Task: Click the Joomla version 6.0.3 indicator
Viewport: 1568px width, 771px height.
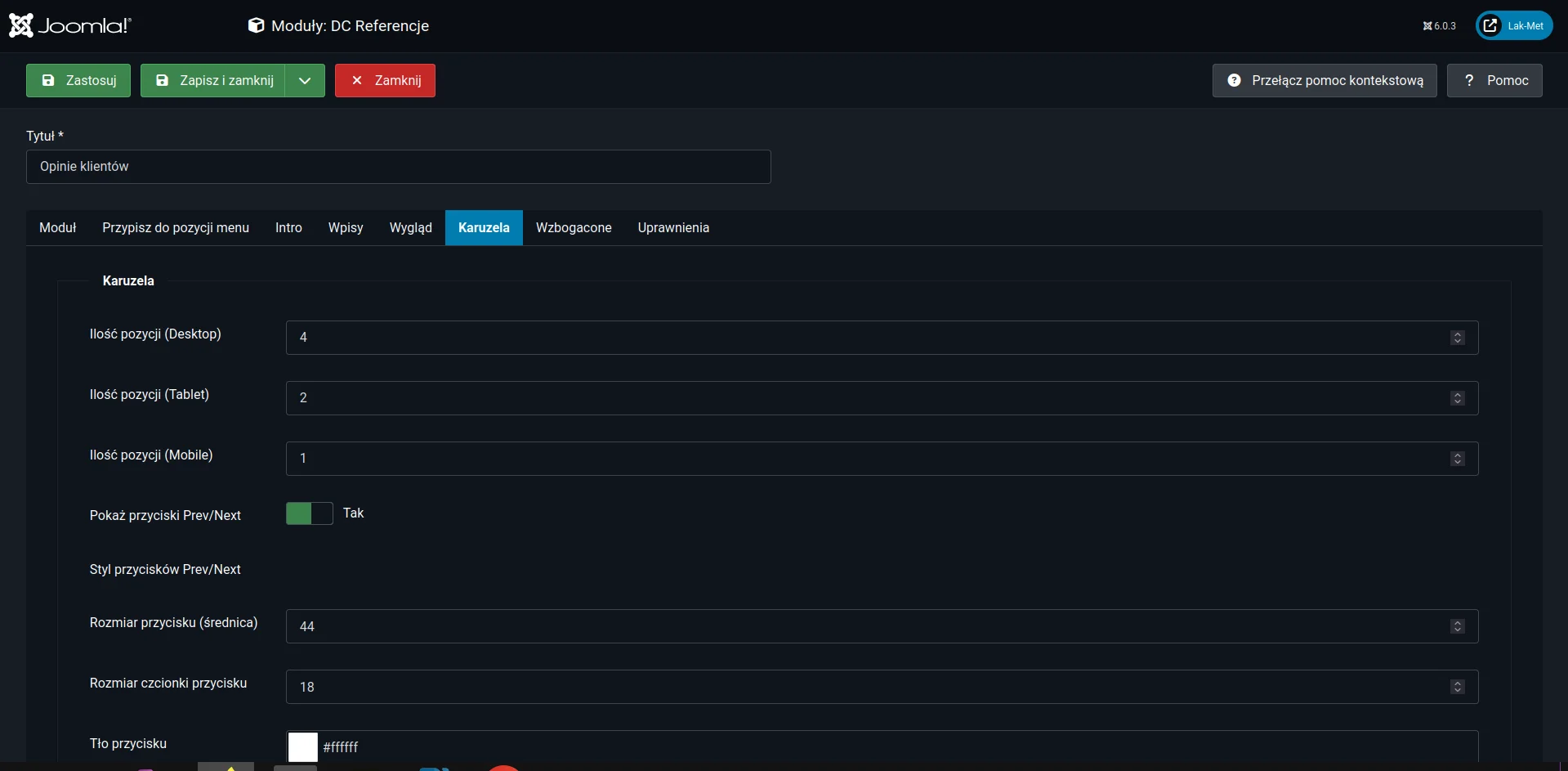Action: coord(1439,26)
